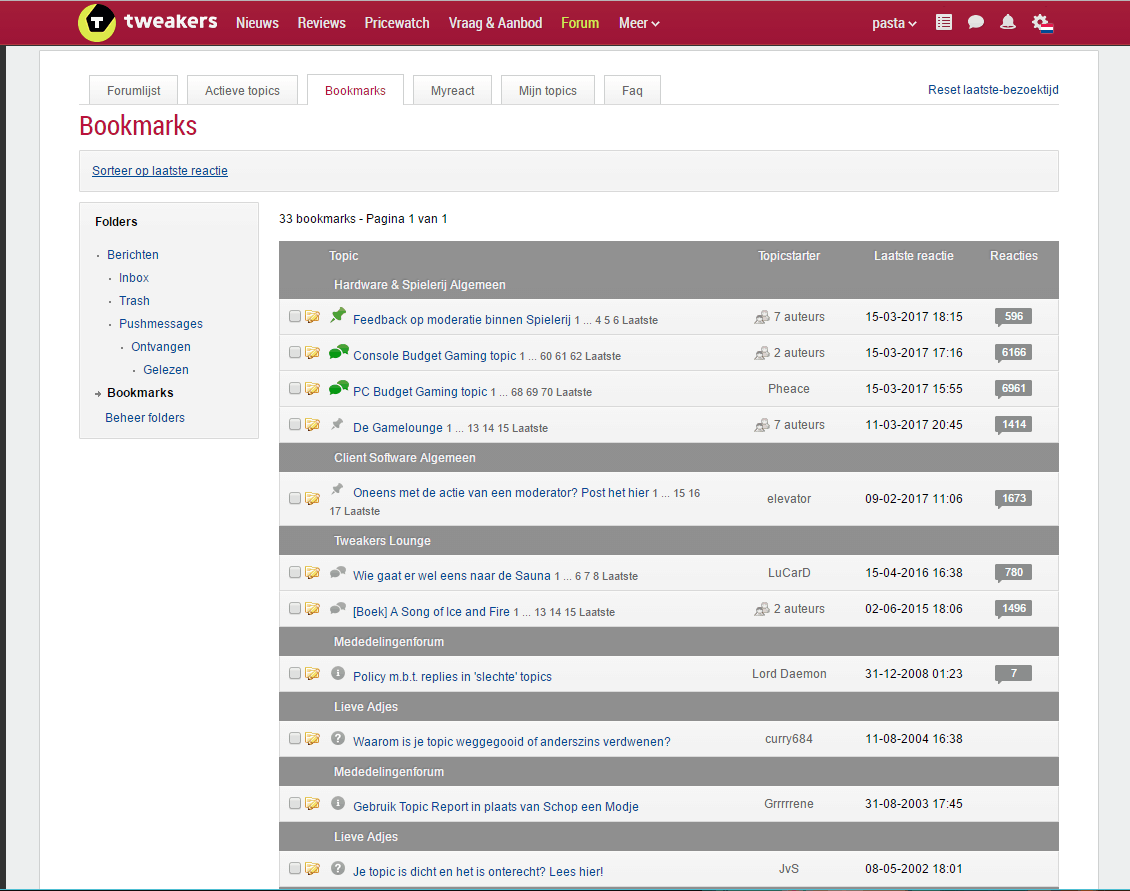Open Pushmessages folder in sidebar
The height and width of the screenshot is (891, 1130).
pyautogui.click(x=161, y=324)
